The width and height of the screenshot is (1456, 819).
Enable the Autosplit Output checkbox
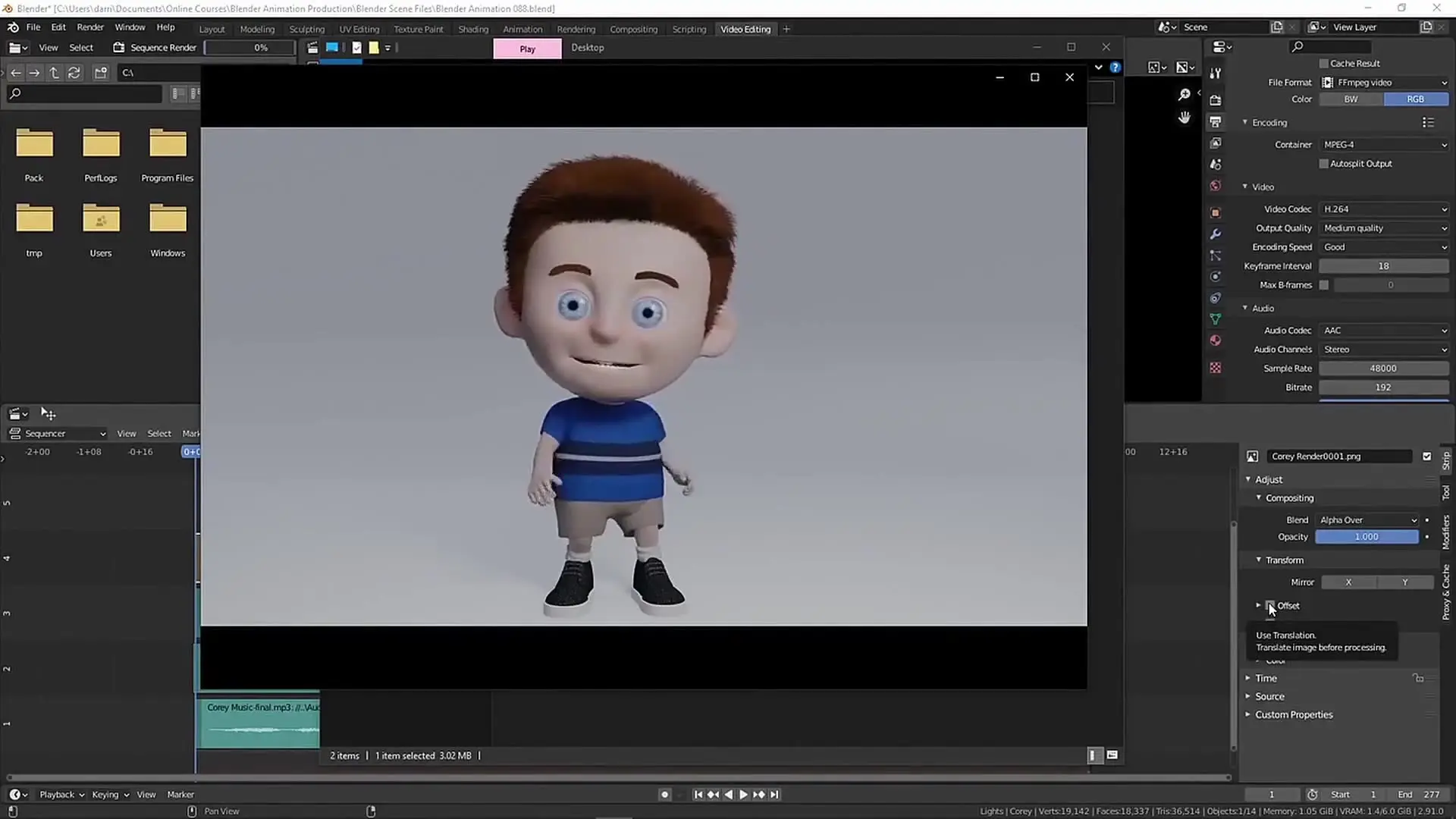(1324, 164)
